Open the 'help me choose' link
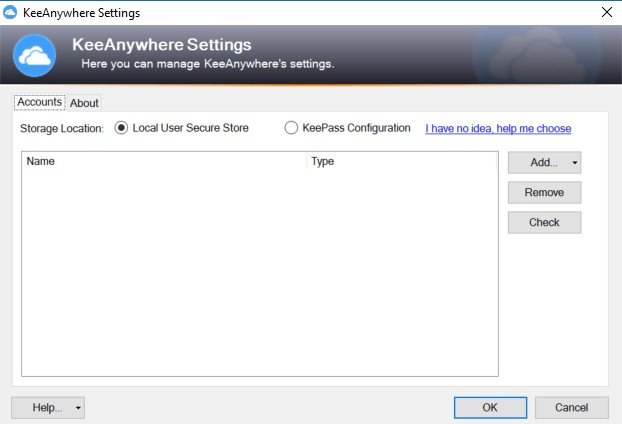The image size is (622, 424). [x=498, y=129]
